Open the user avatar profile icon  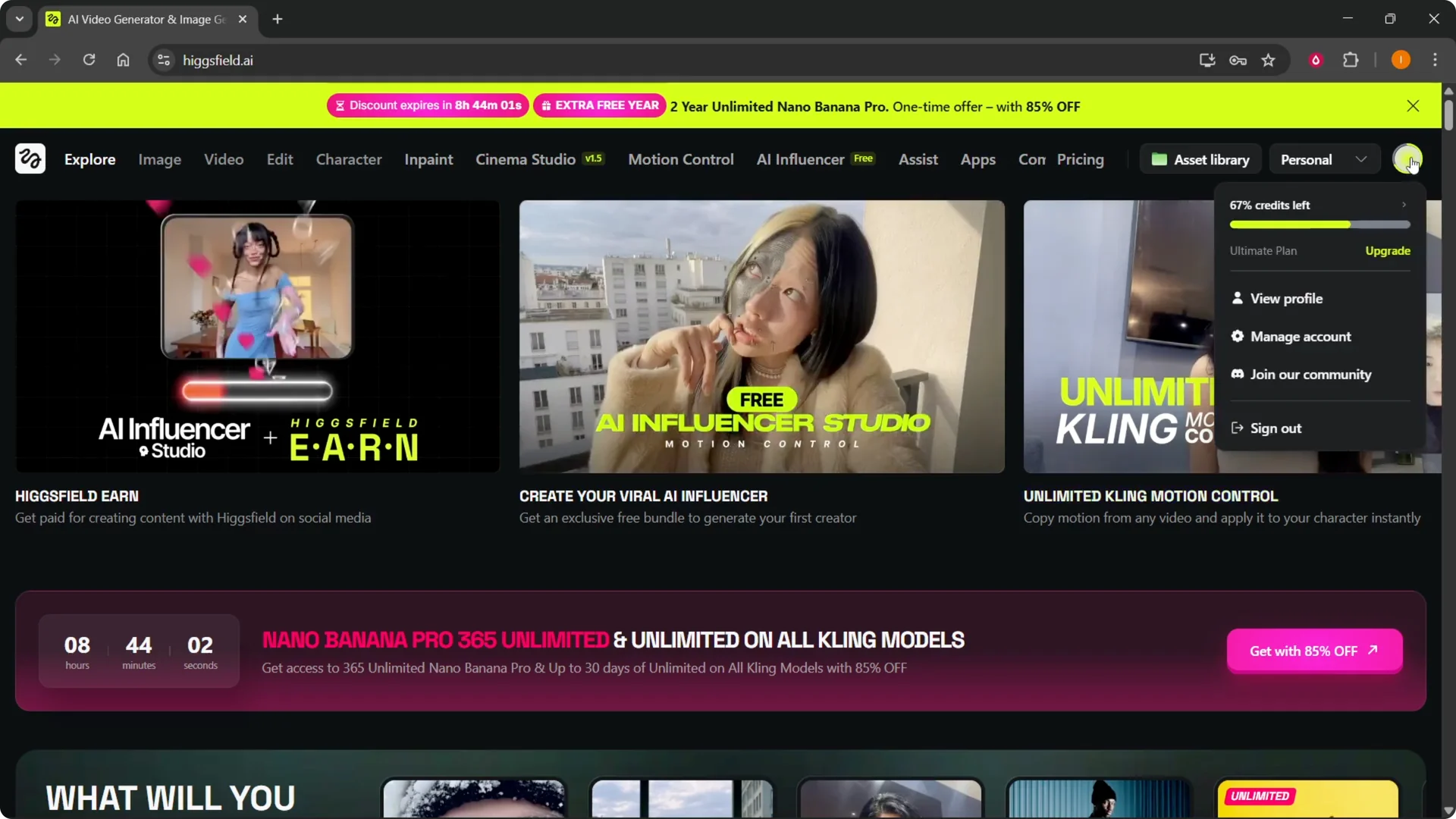pos(1407,159)
